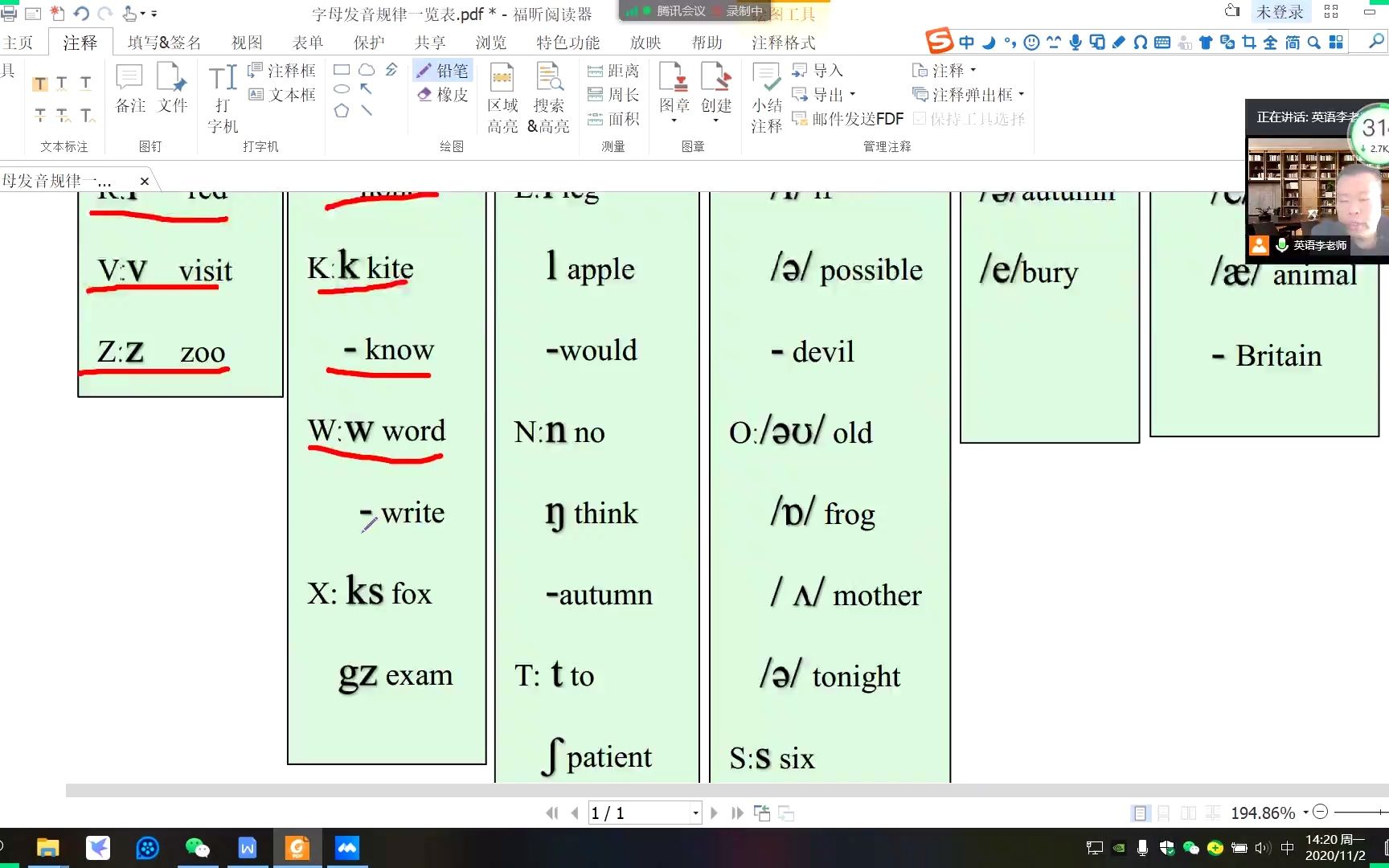Screen dimensions: 1389x868
Task: Select the 橡皮 eraser tool
Action: [x=443, y=94]
